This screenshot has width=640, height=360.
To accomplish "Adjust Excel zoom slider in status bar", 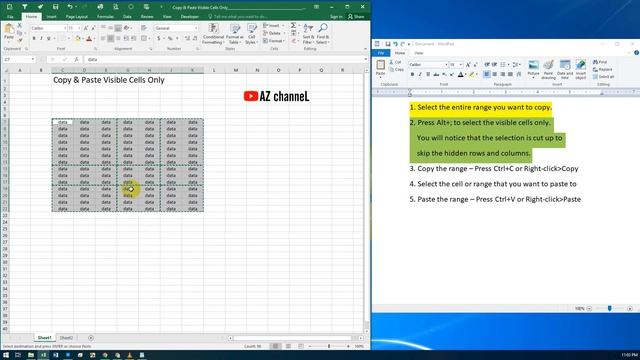I will (x=329, y=346).
